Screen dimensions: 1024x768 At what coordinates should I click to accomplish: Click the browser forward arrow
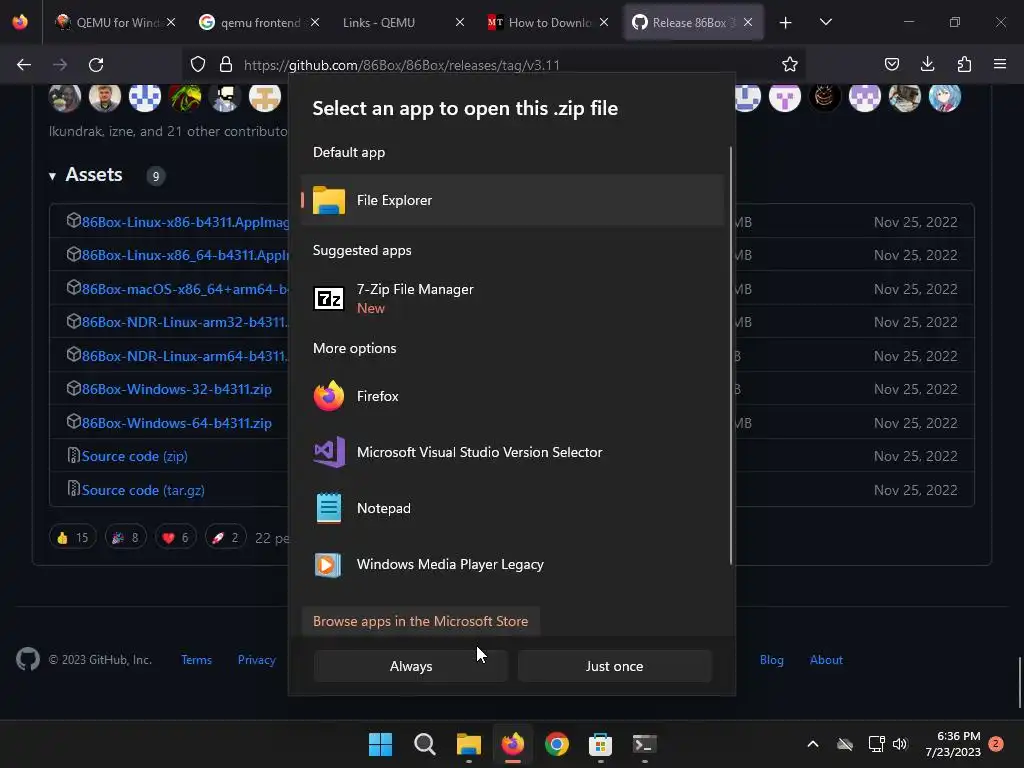pos(60,65)
